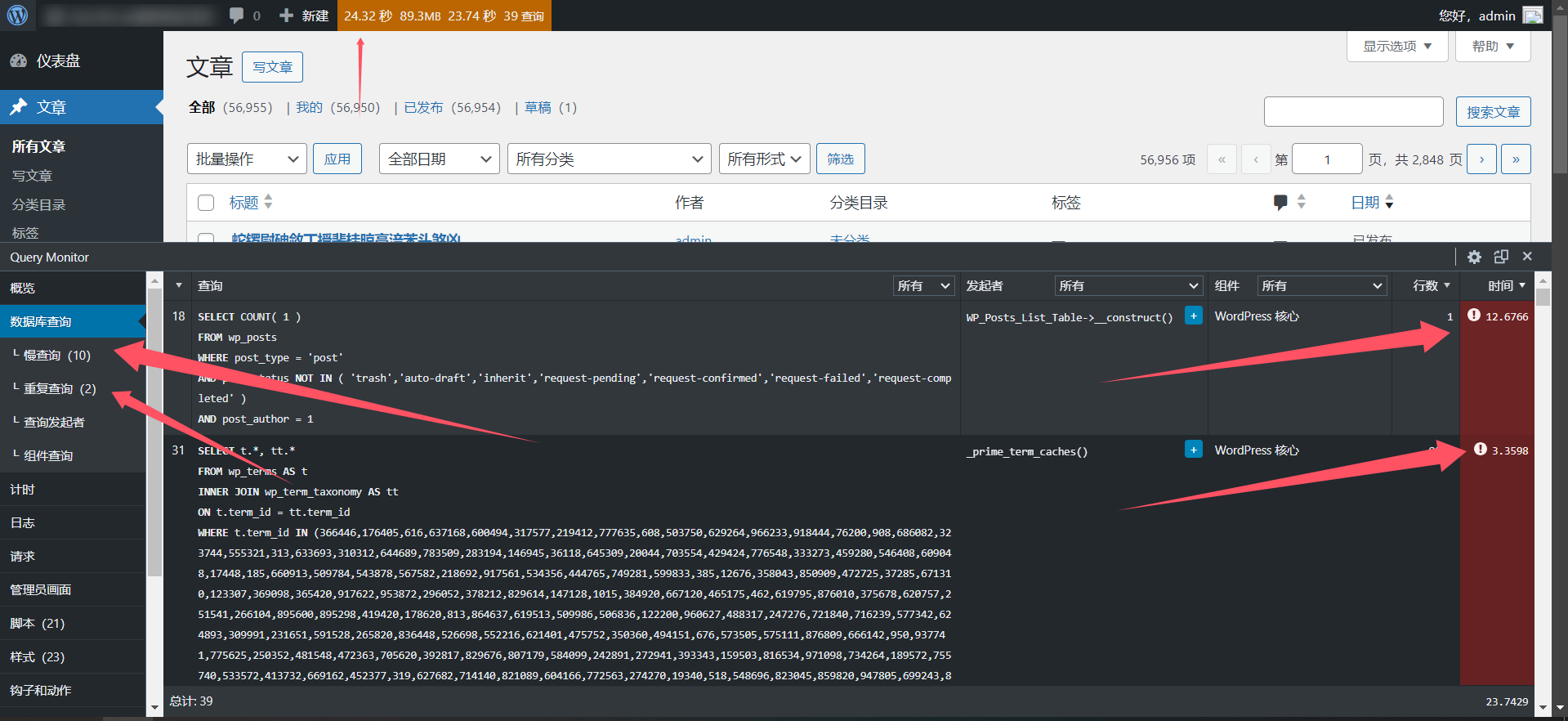Open Scripts (21) tab
Screen dimensions: 1568x721
(x=73, y=623)
